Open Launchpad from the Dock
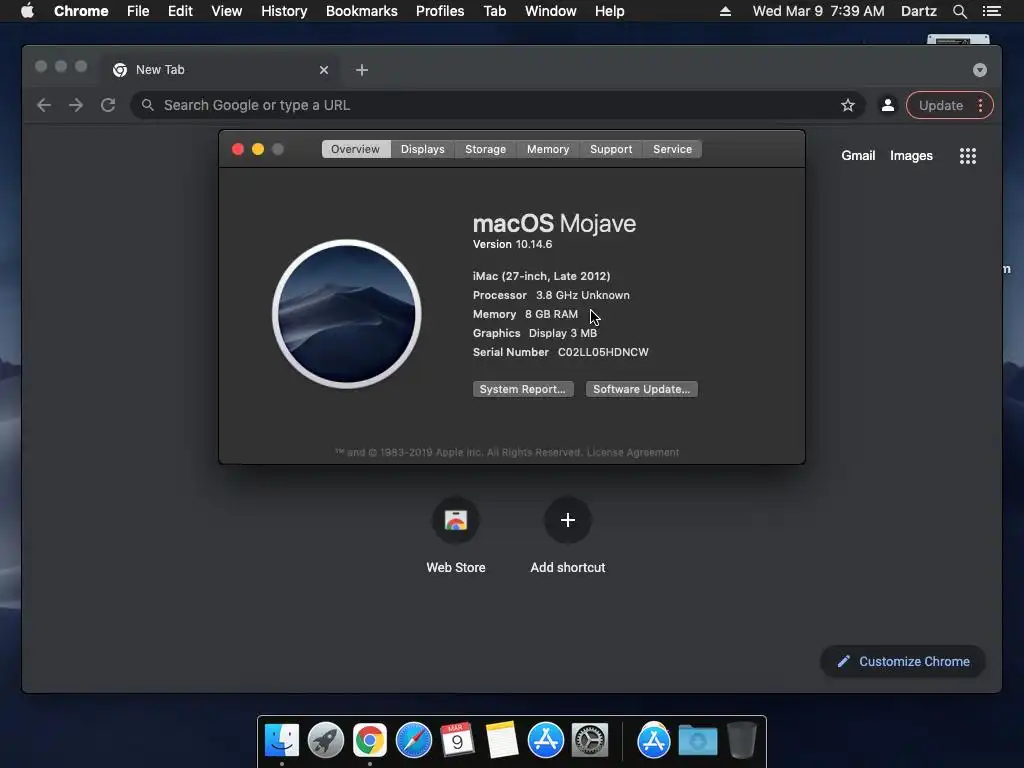The height and width of the screenshot is (768, 1024). (x=326, y=741)
